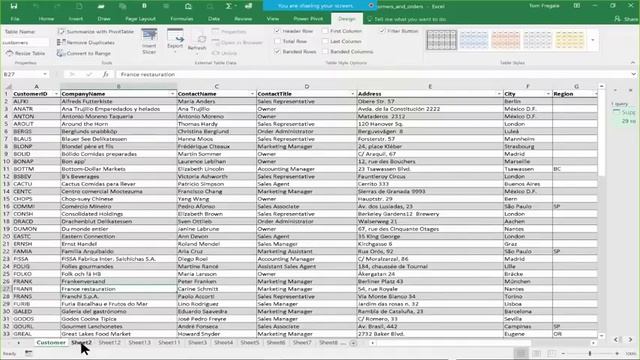Click Open in Browser icon

point(215,42)
